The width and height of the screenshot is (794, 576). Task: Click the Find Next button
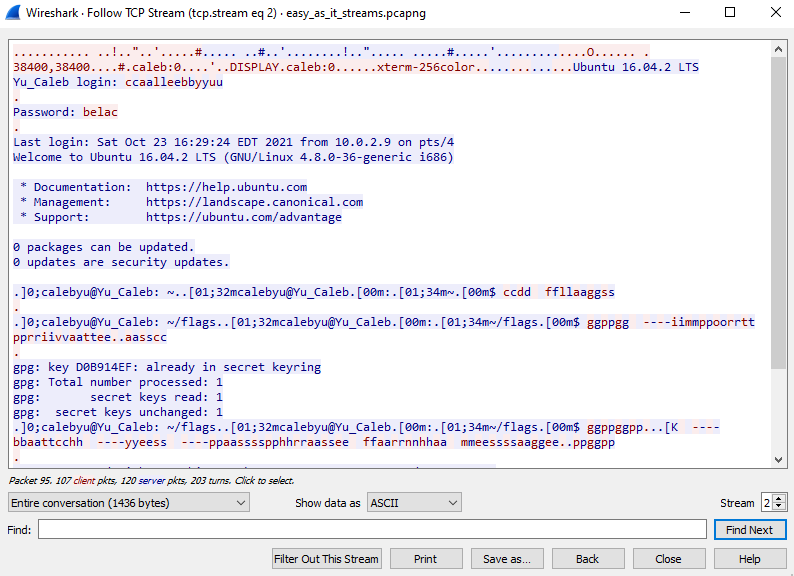point(749,529)
